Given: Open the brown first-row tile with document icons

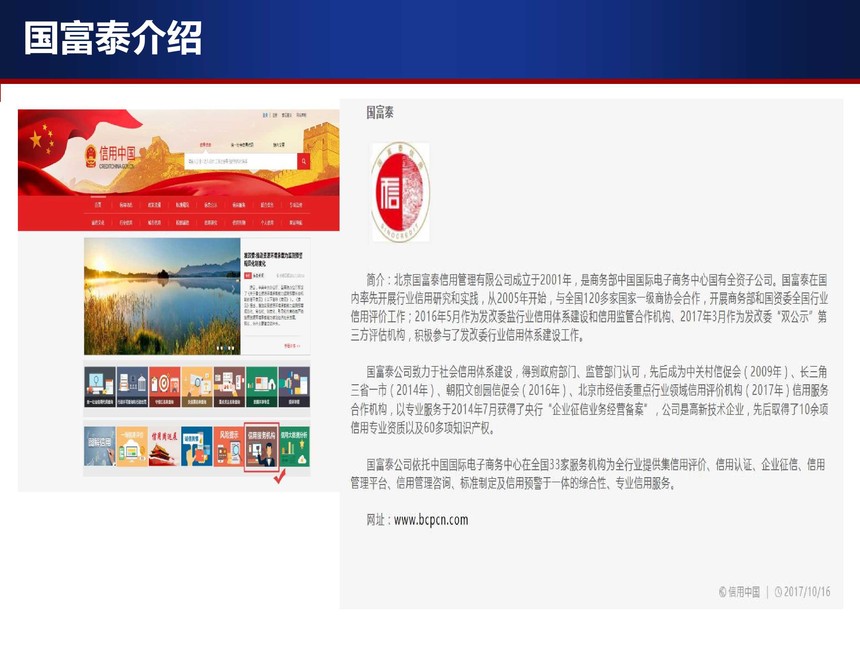Looking at the screenshot, I should pos(229,387).
